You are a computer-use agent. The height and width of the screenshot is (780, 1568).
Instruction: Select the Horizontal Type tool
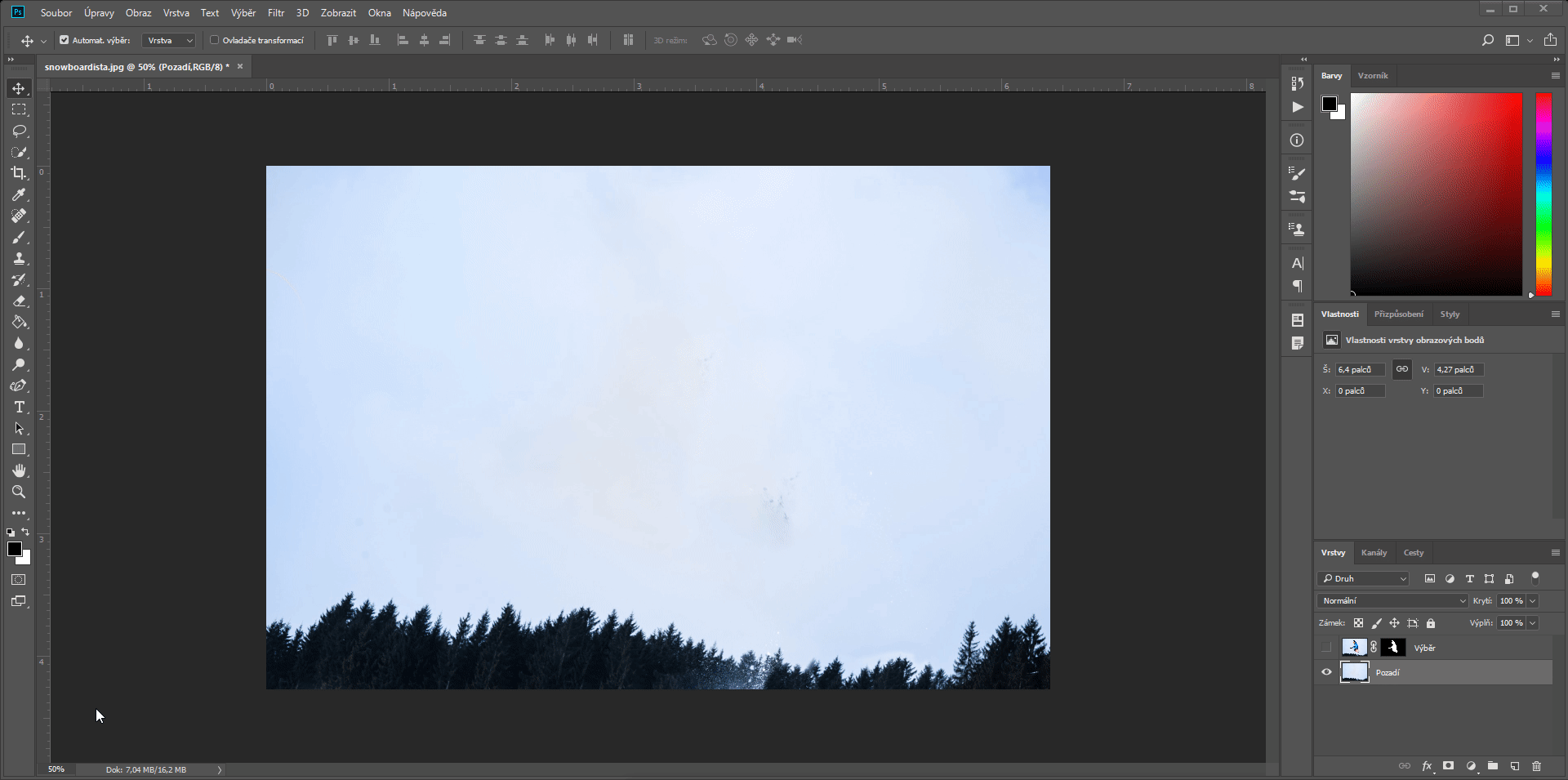pyautogui.click(x=18, y=407)
